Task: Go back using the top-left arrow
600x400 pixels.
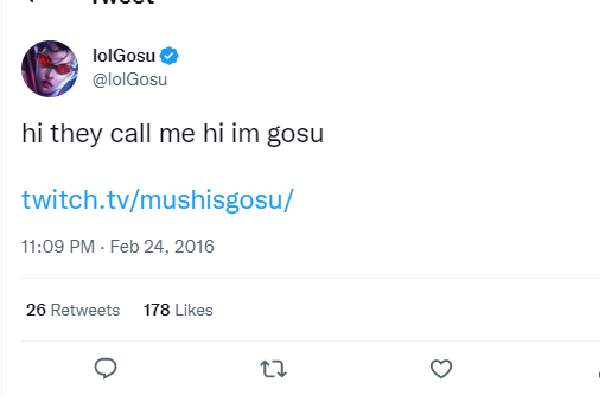Action: 30,3
